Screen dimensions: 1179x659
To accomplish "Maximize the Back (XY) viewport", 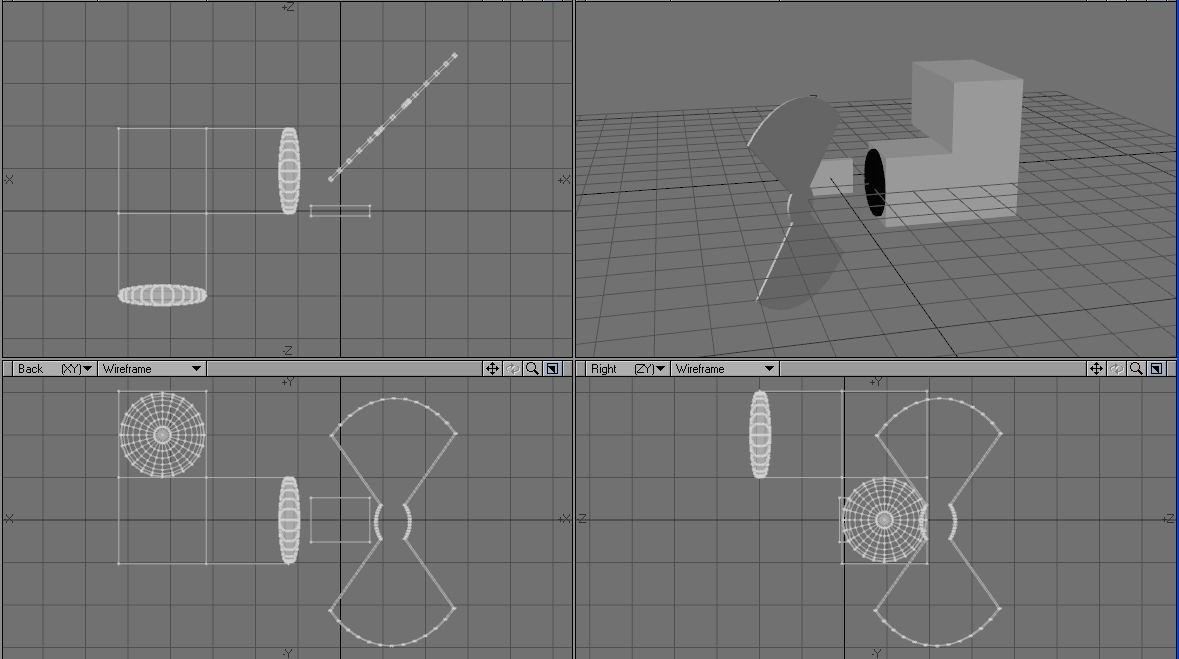I will [552, 369].
